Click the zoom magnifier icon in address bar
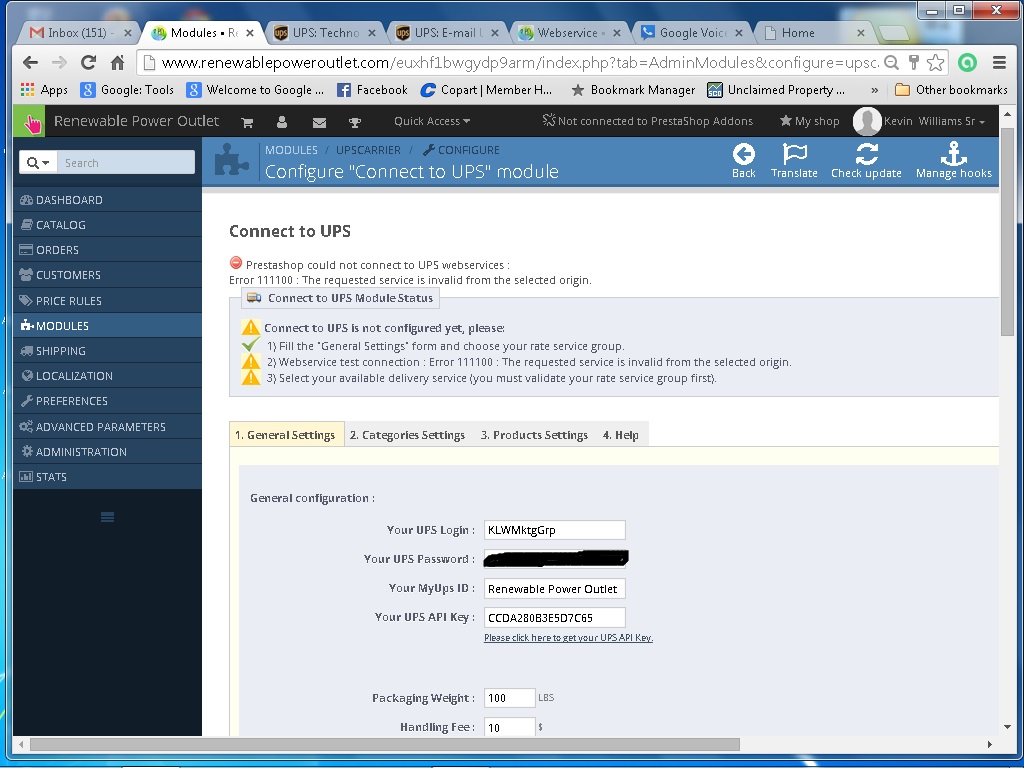Viewport: 1024px width, 768px height. pyautogui.click(x=891, y=63)
